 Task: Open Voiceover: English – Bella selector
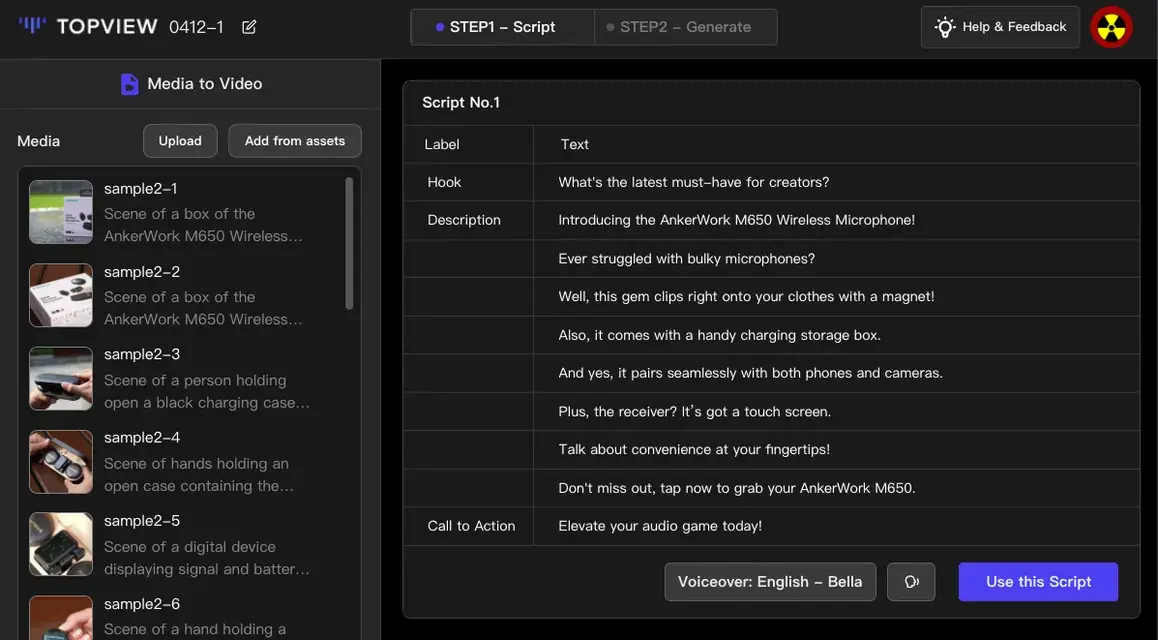point(770,582)
